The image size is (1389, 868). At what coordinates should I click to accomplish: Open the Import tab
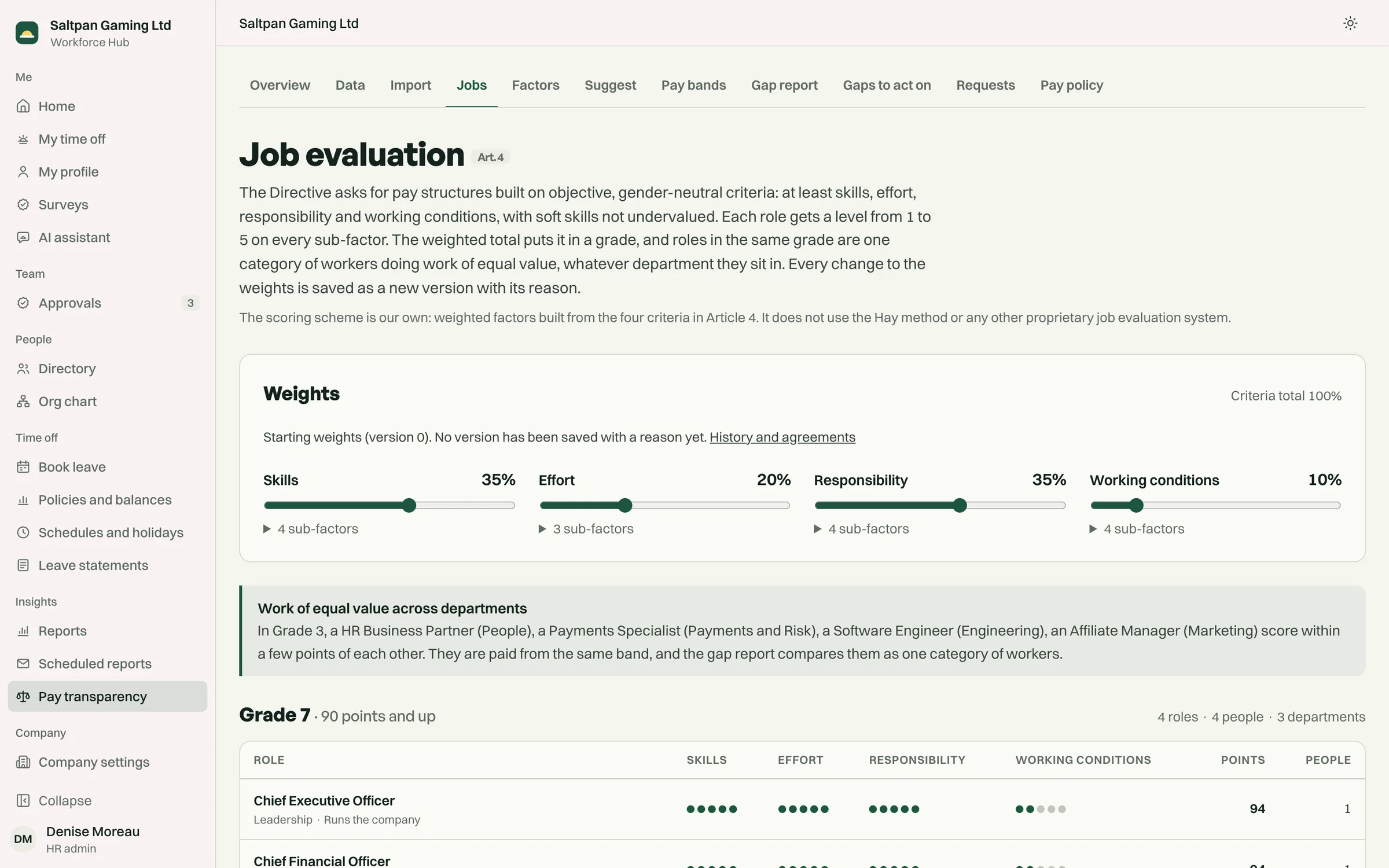[411, 85]
